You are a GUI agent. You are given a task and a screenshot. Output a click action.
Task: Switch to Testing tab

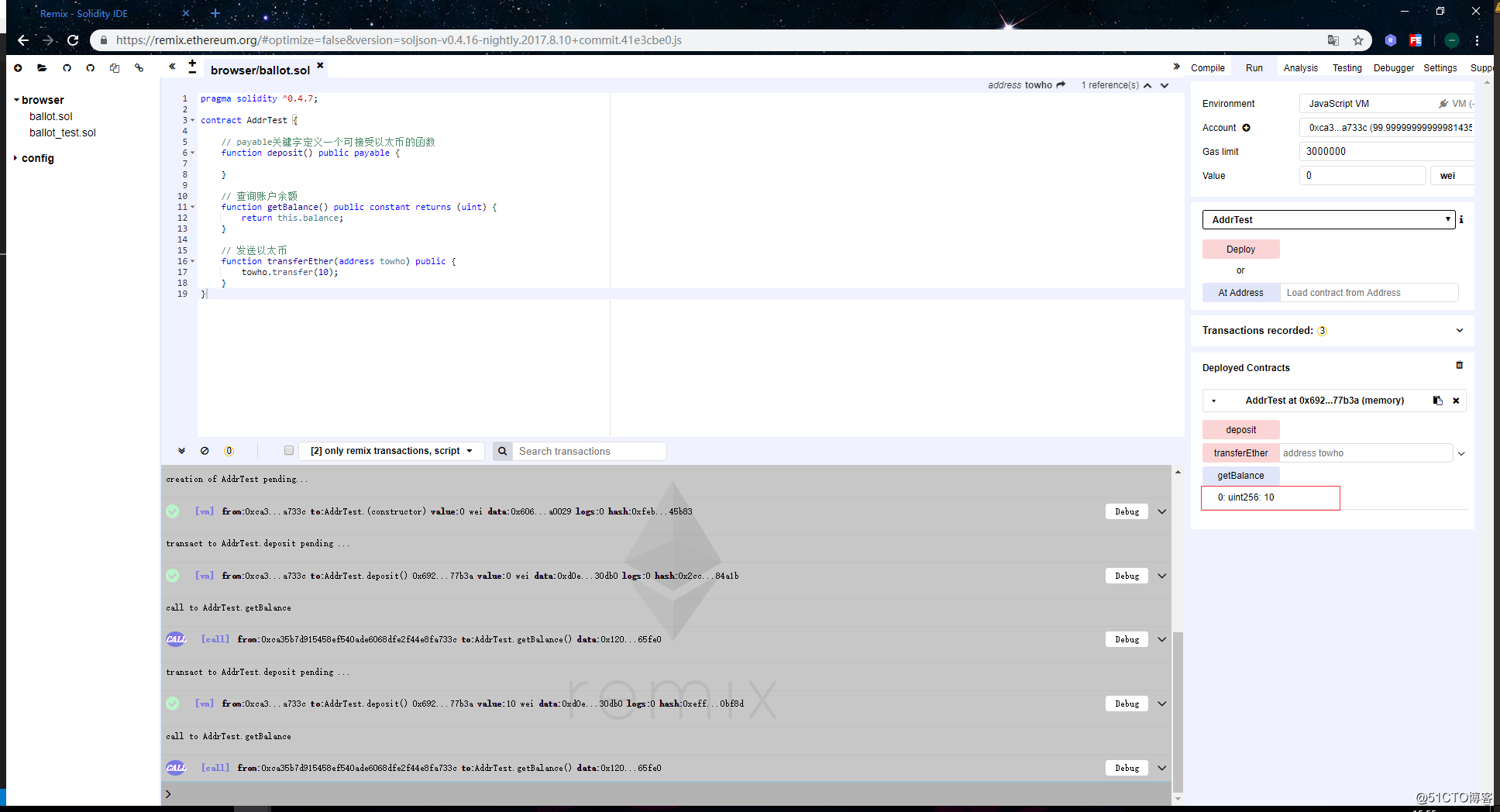[x=1347, y=68]
